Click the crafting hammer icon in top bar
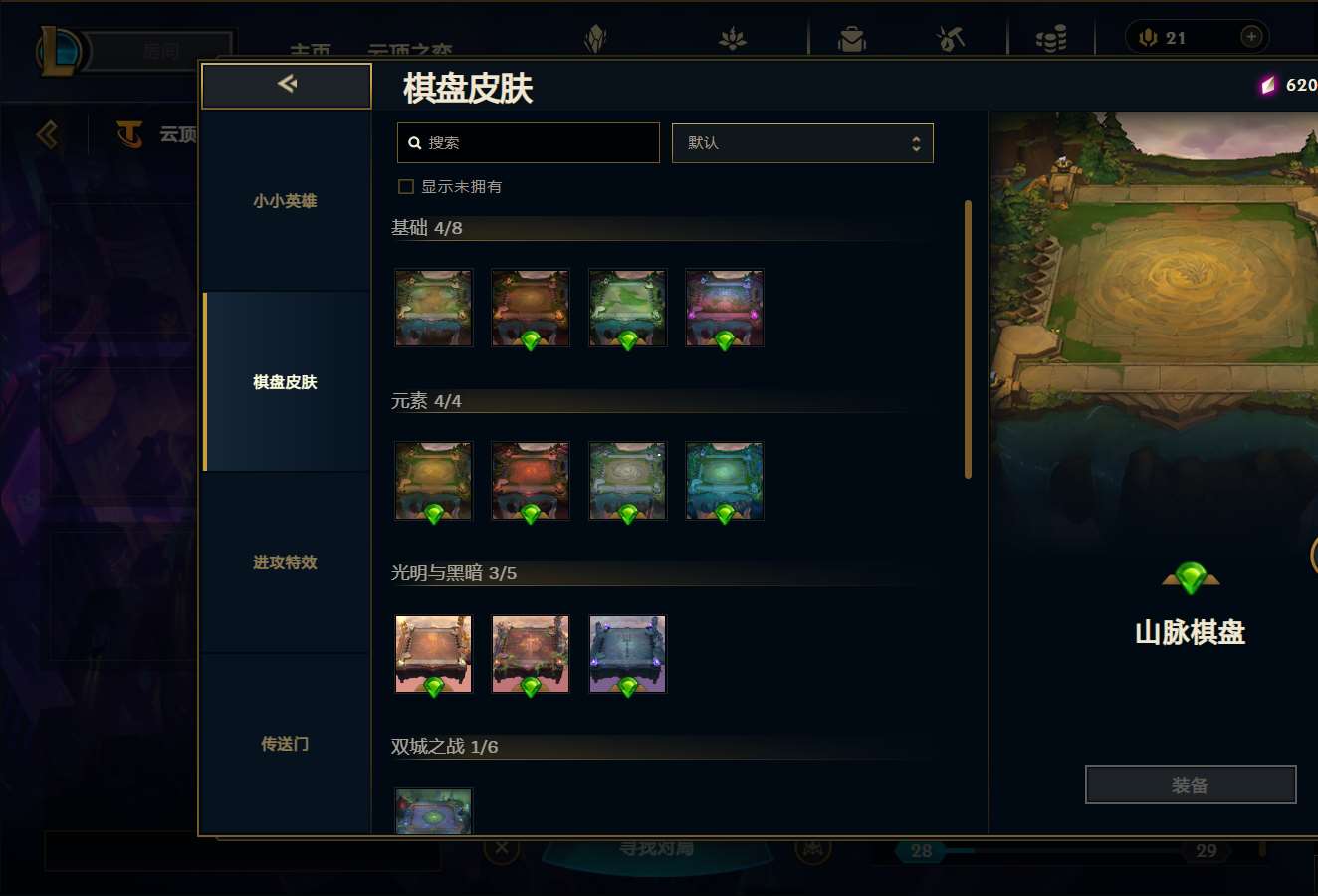The image size is (1318, 896). click(x=951, y=39)
